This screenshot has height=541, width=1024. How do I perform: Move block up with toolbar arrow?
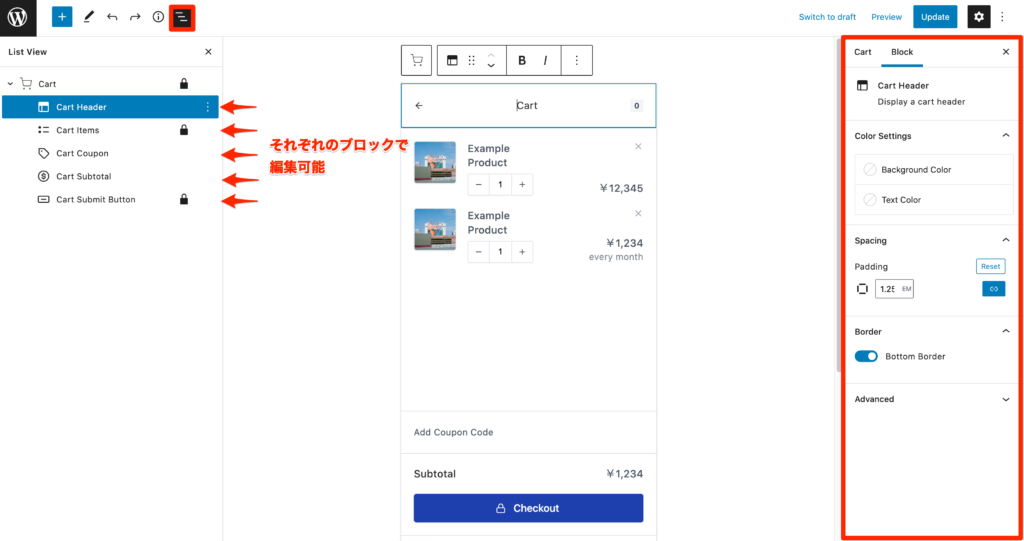coord(491,54)
